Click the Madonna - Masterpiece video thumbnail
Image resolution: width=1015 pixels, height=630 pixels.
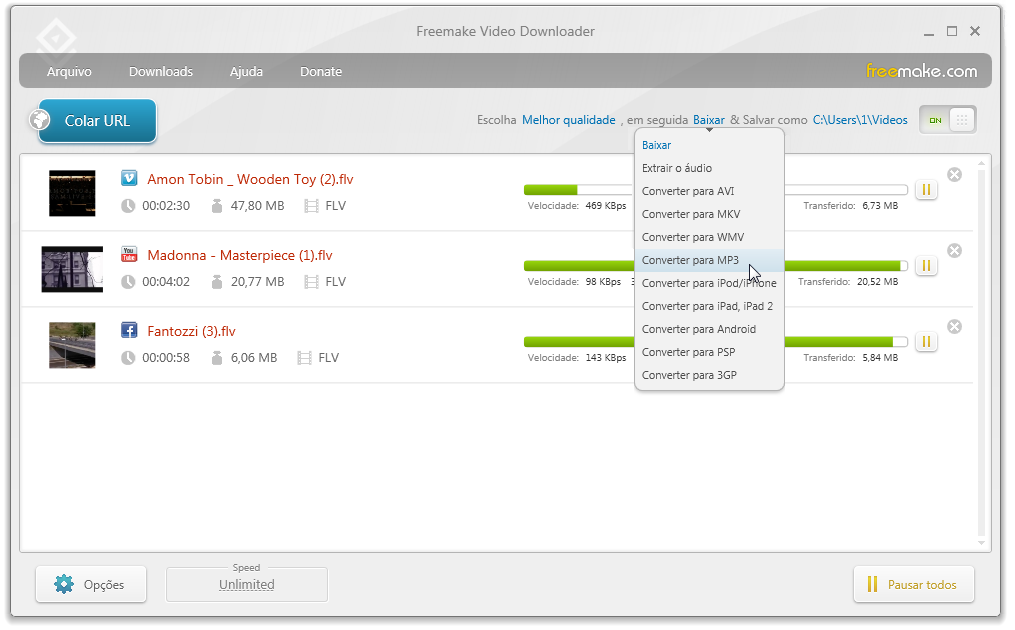[72, 269]
